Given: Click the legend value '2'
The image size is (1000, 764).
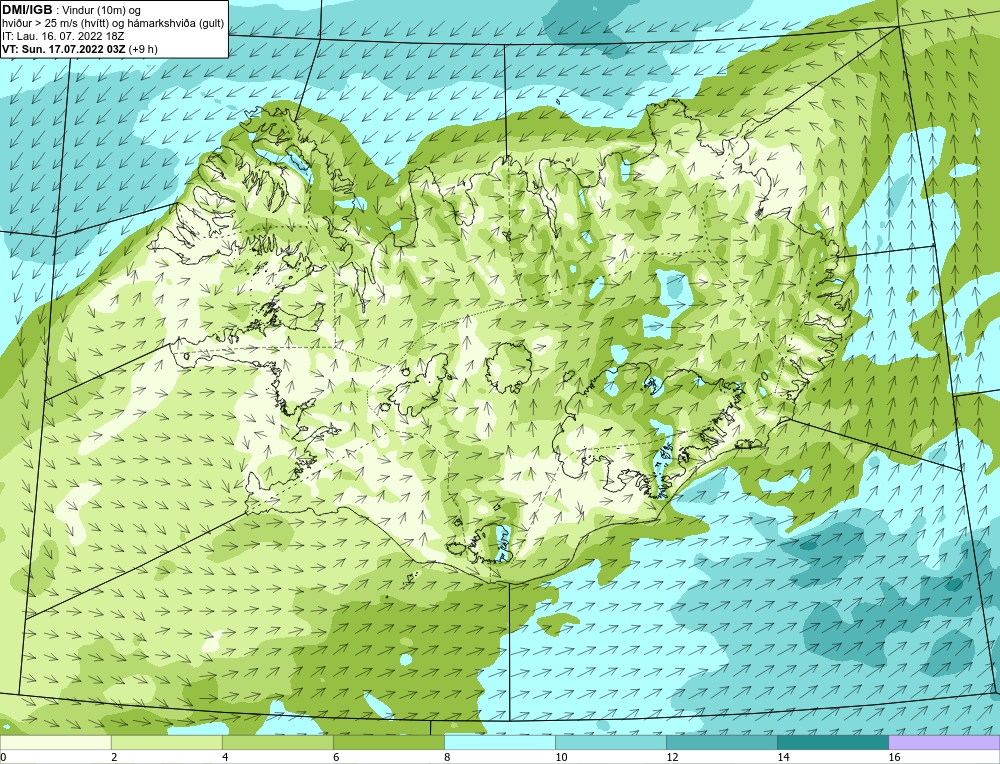Looking at the screenshot, I should 114,757.
